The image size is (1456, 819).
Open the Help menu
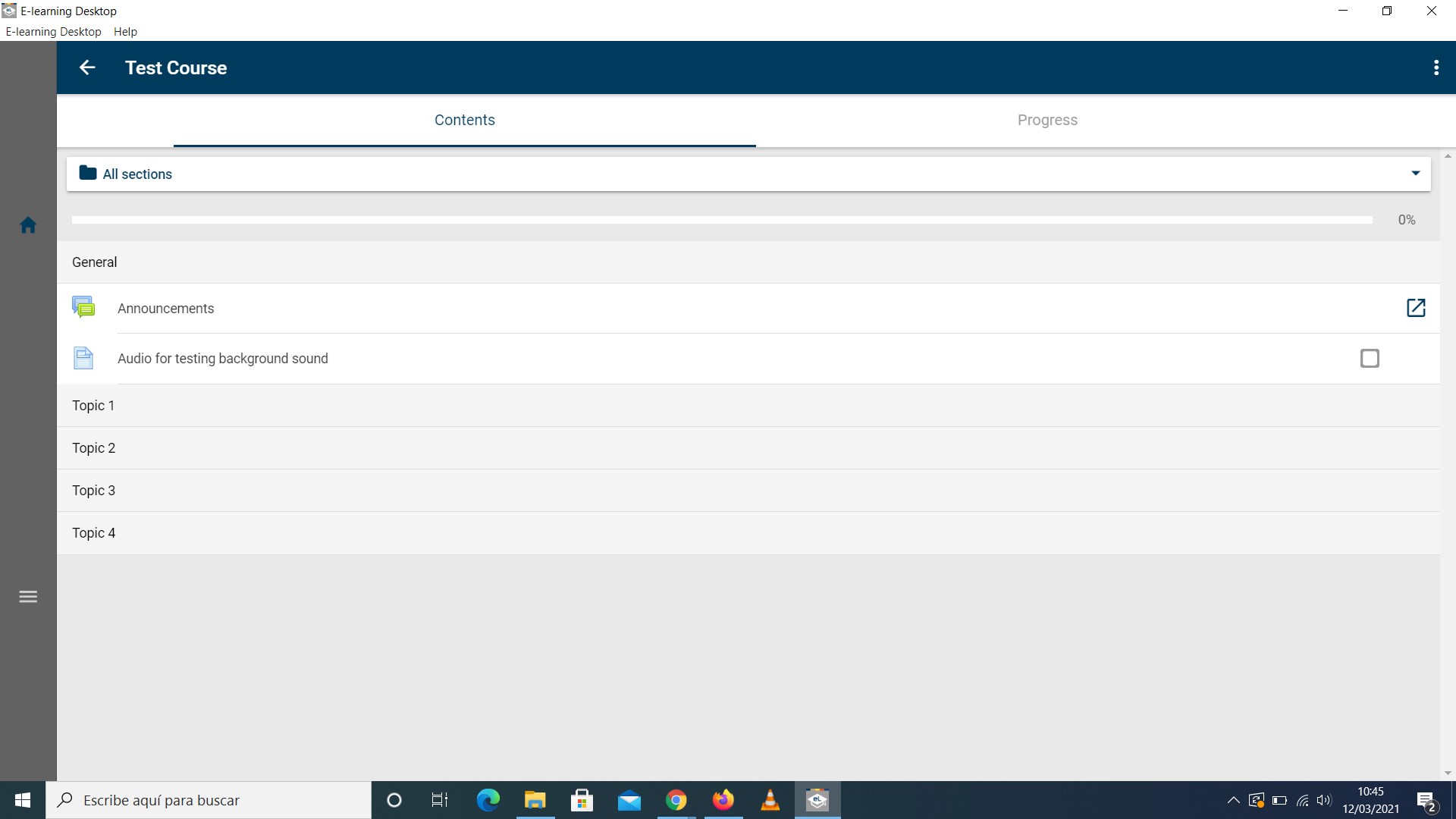click(x=125, y=32)
